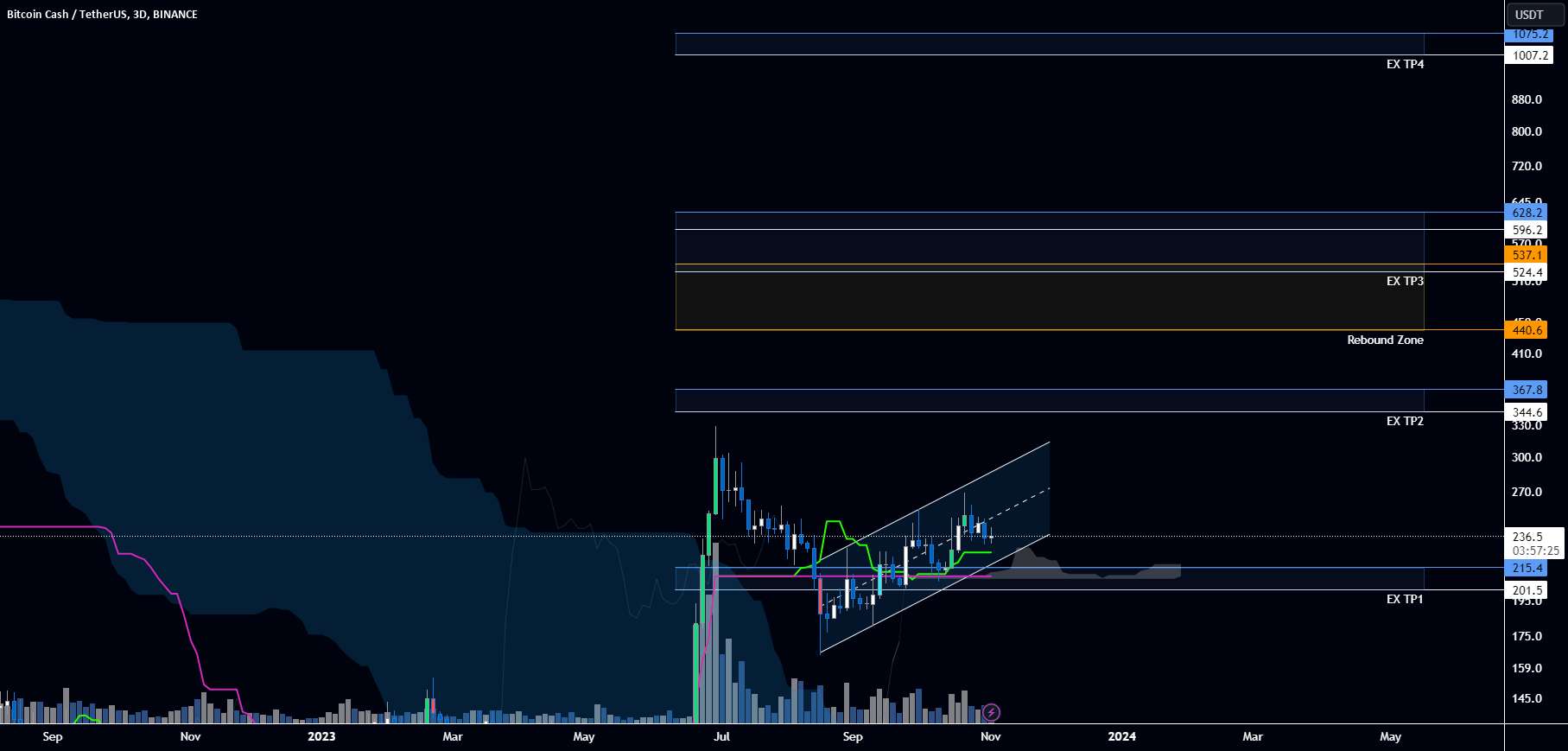This screenshot has height=751, width=1568.
Task: Open the USDT currency selector
Action: 1536,14
